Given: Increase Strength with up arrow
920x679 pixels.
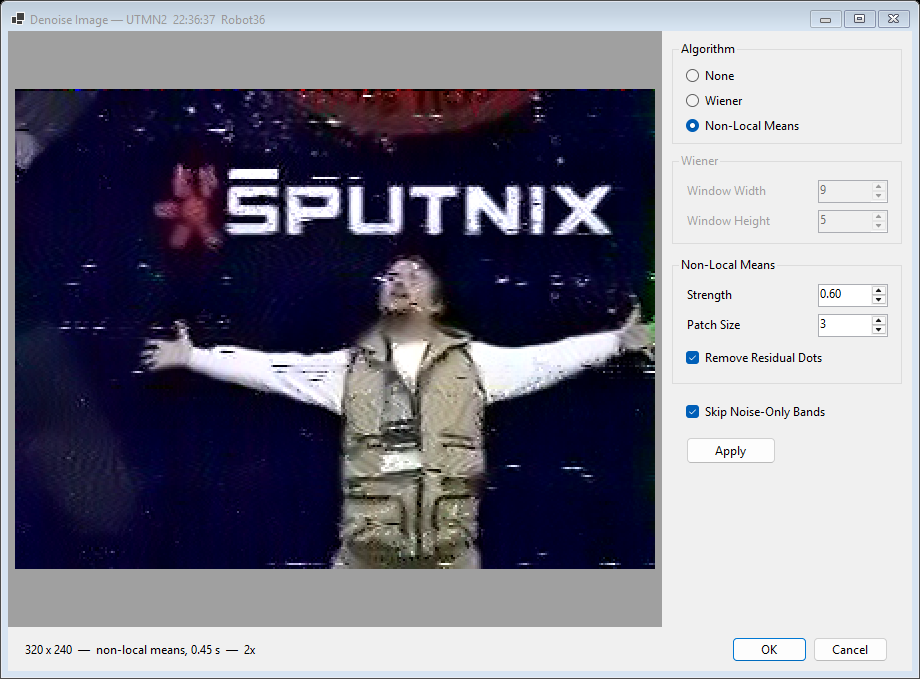Looking at the screenshot, I should (x=878, y=290).
